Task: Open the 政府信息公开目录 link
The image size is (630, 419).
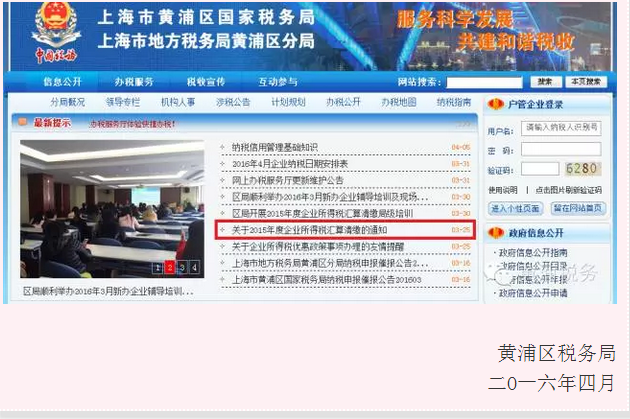Action: pyautogui.click(x=533, y=266)
